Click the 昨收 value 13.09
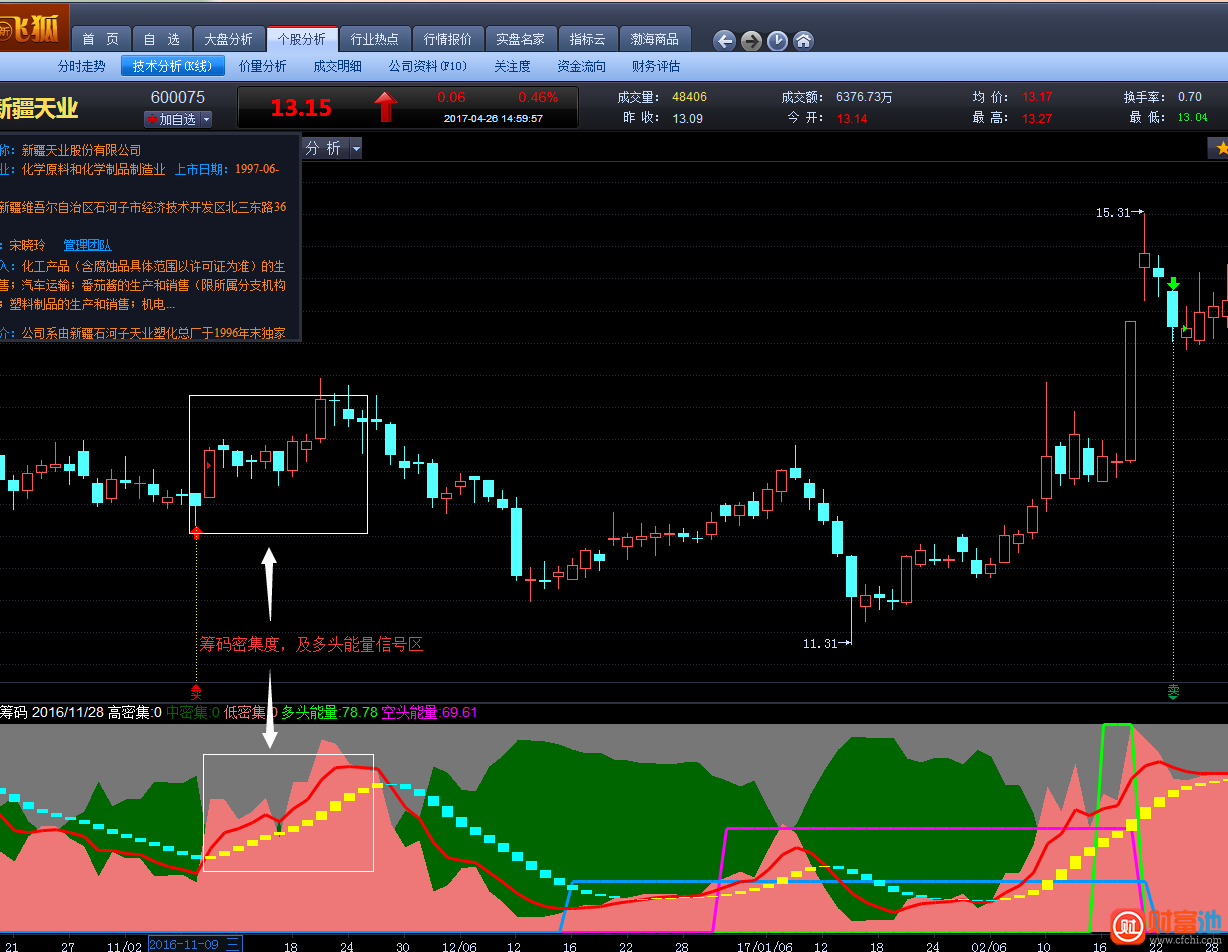Screen dimensions: 1228x952 (x=687, y=118)
